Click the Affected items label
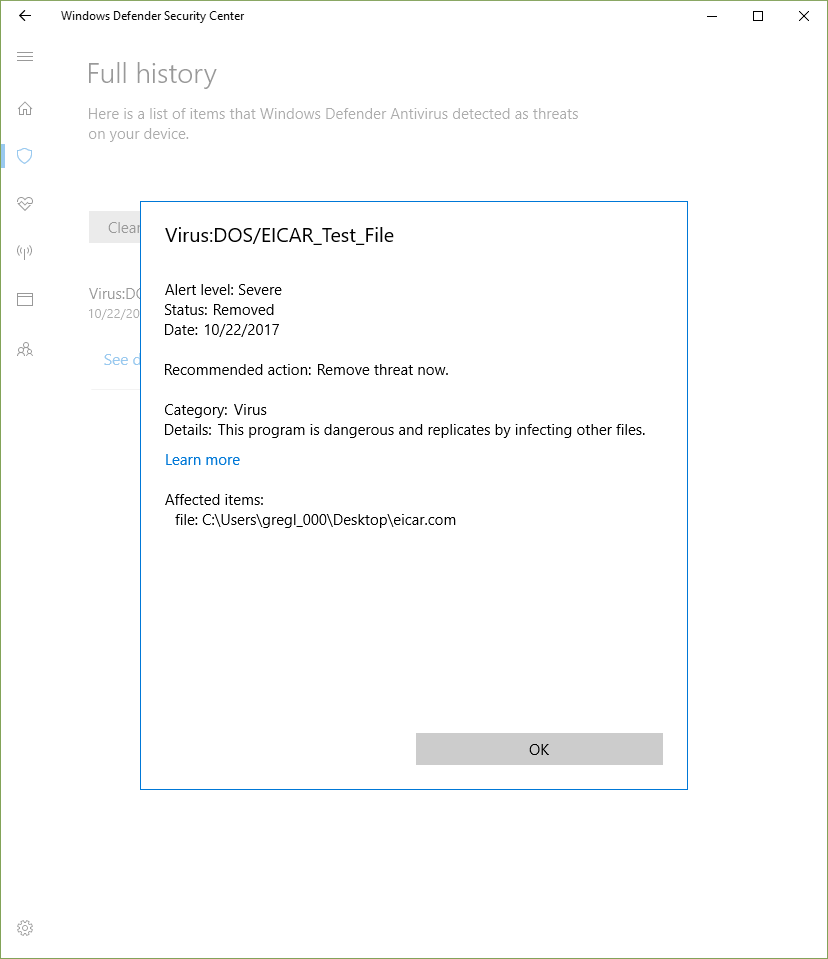The image size is (828, 959). 214,500
